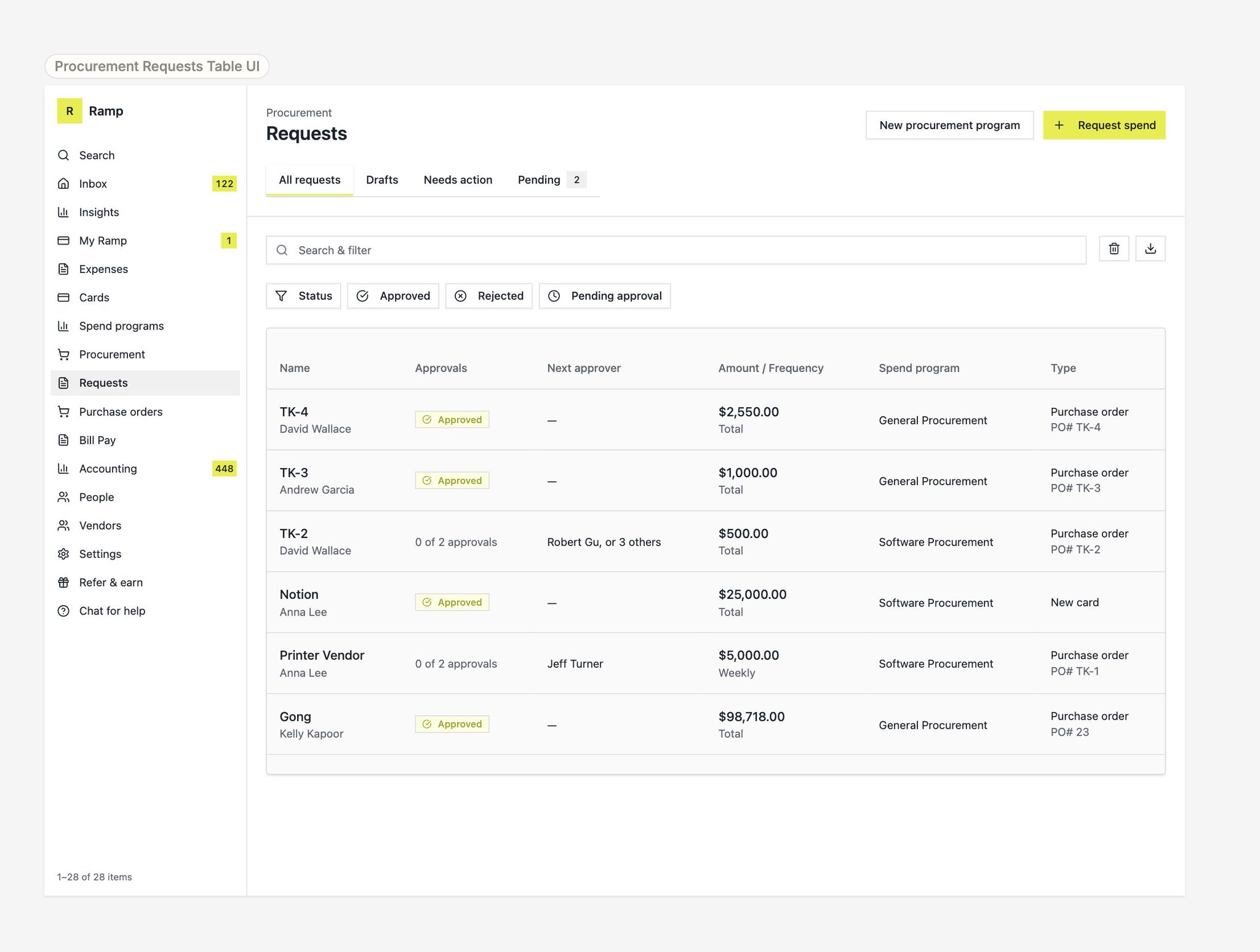The image size is (1260, 952).
Task: Open the Notion request row
Action: point(716,602)
